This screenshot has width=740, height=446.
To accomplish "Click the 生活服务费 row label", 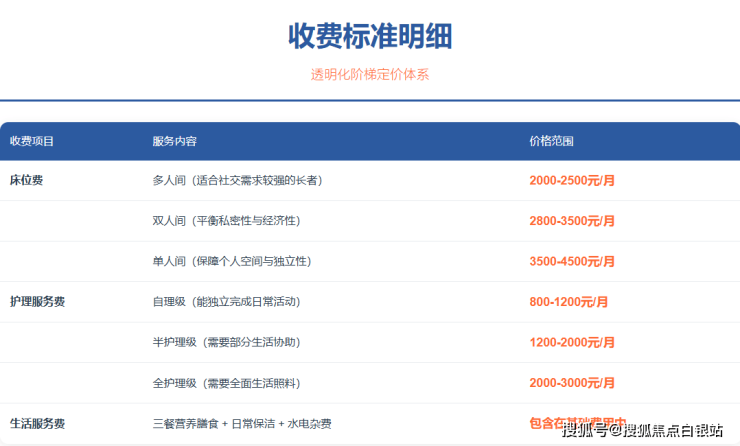I will pyautogui.click(x=37, y=423).
